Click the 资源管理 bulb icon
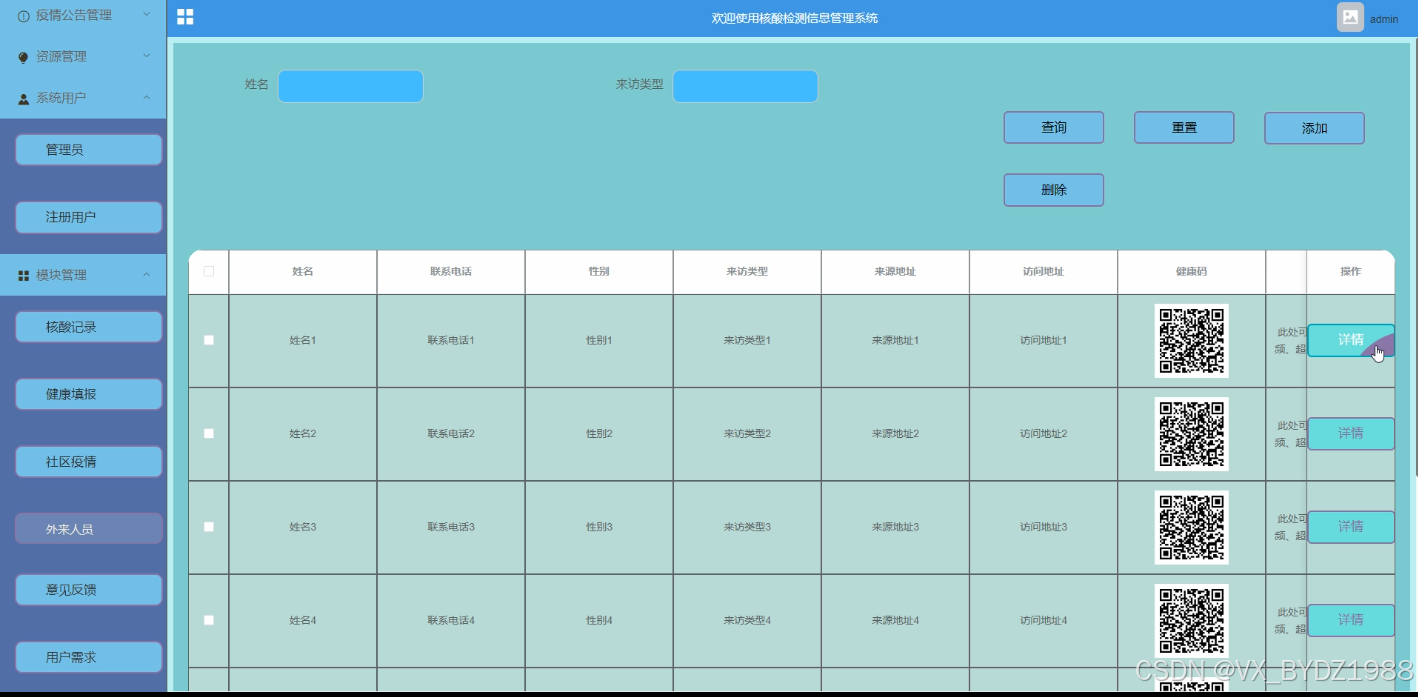This screenshot has width=1418, height=697. pyautogui.click(x=24, y=58)
